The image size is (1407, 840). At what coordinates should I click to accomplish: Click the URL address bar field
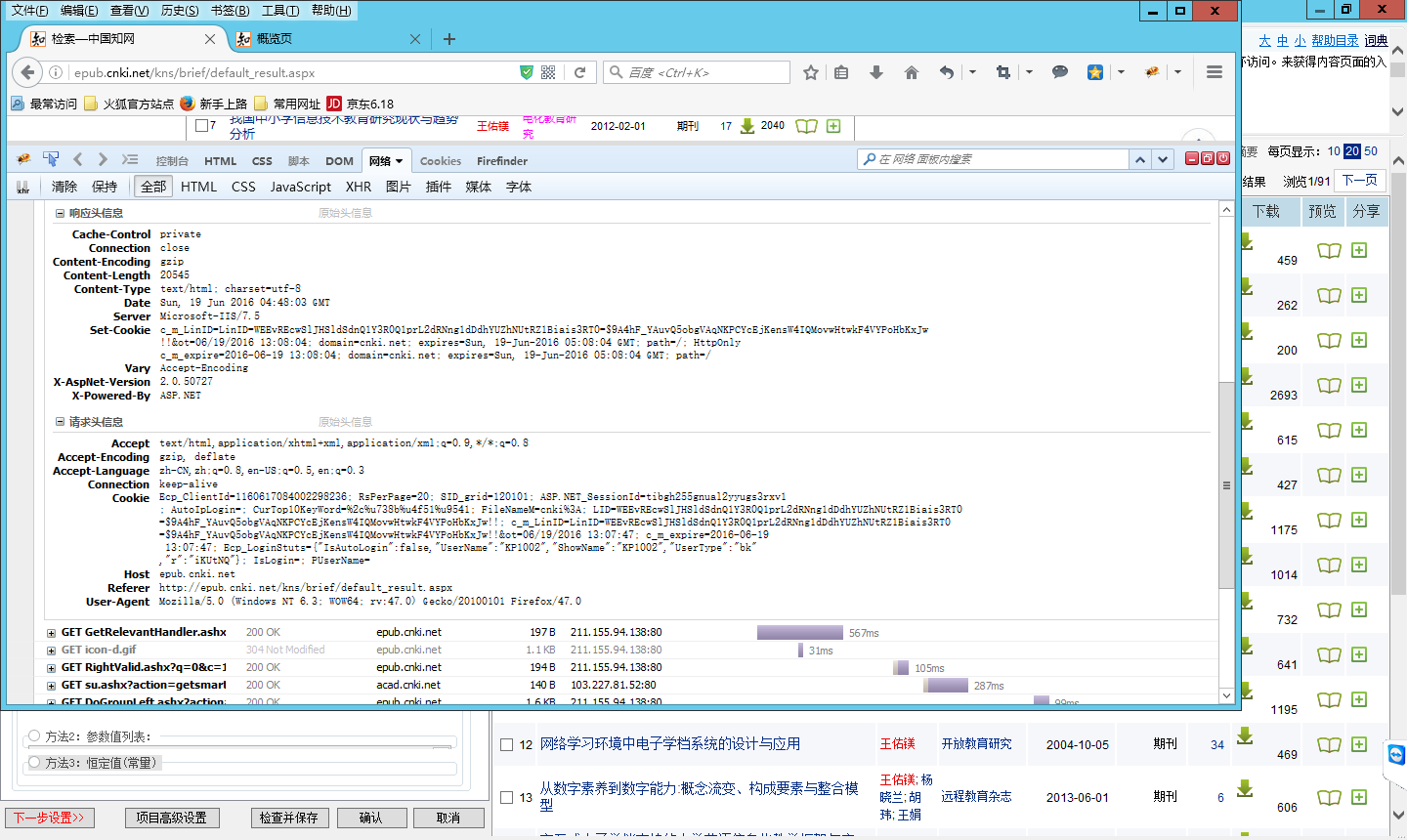(x=292, y=72)
